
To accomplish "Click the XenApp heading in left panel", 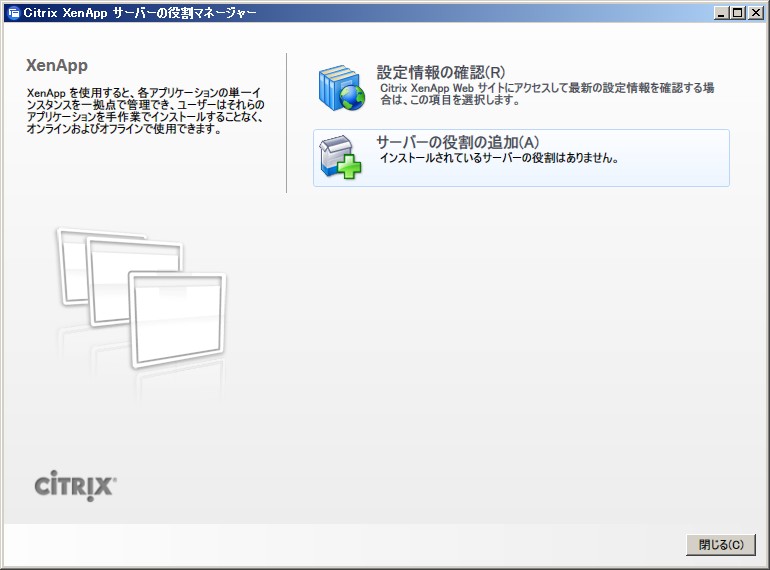I will click(x=57, y=66).
